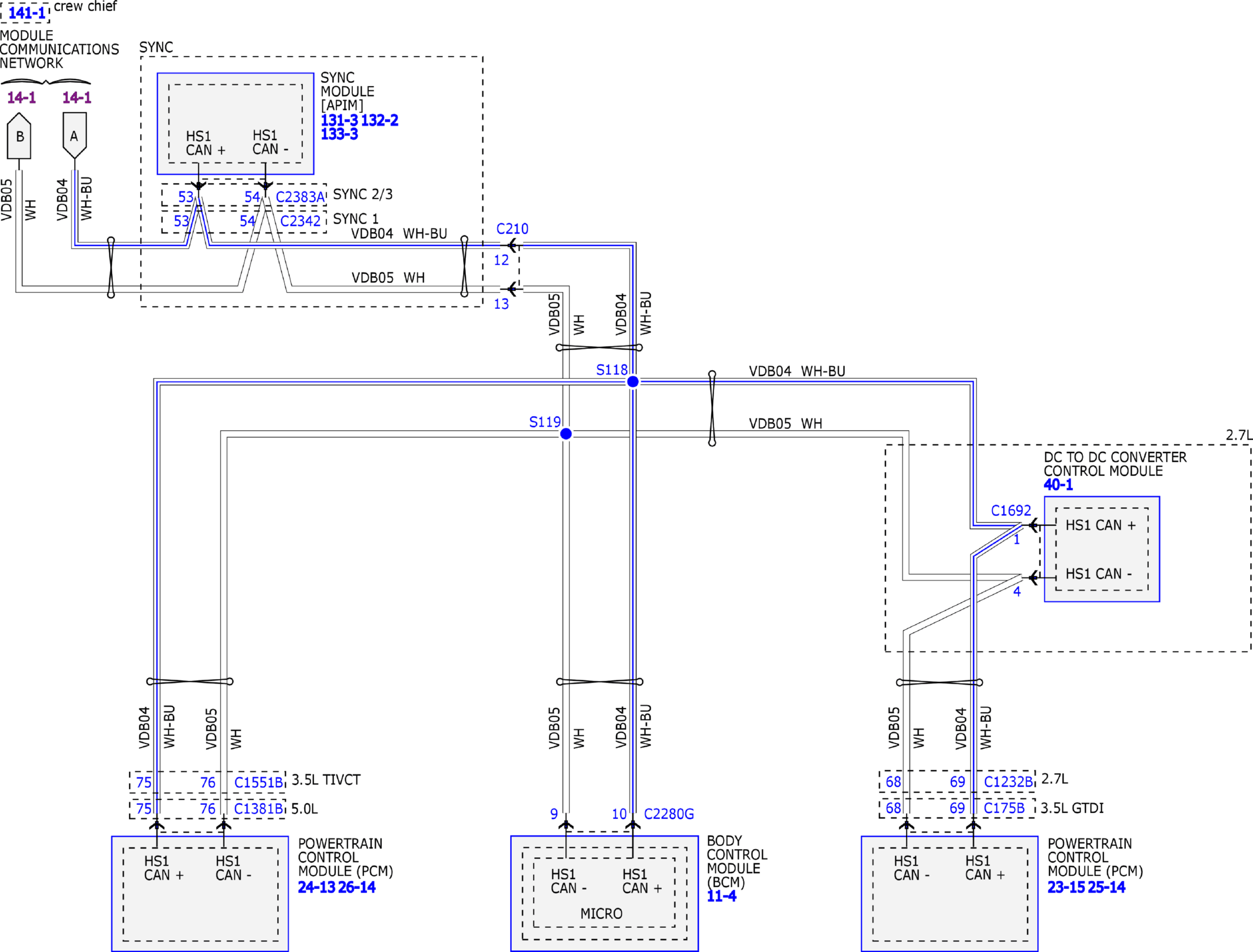Click the C1232B 2.7L connector label
The height and width of the screenshot is (952, 1253).
[1008, 782]
